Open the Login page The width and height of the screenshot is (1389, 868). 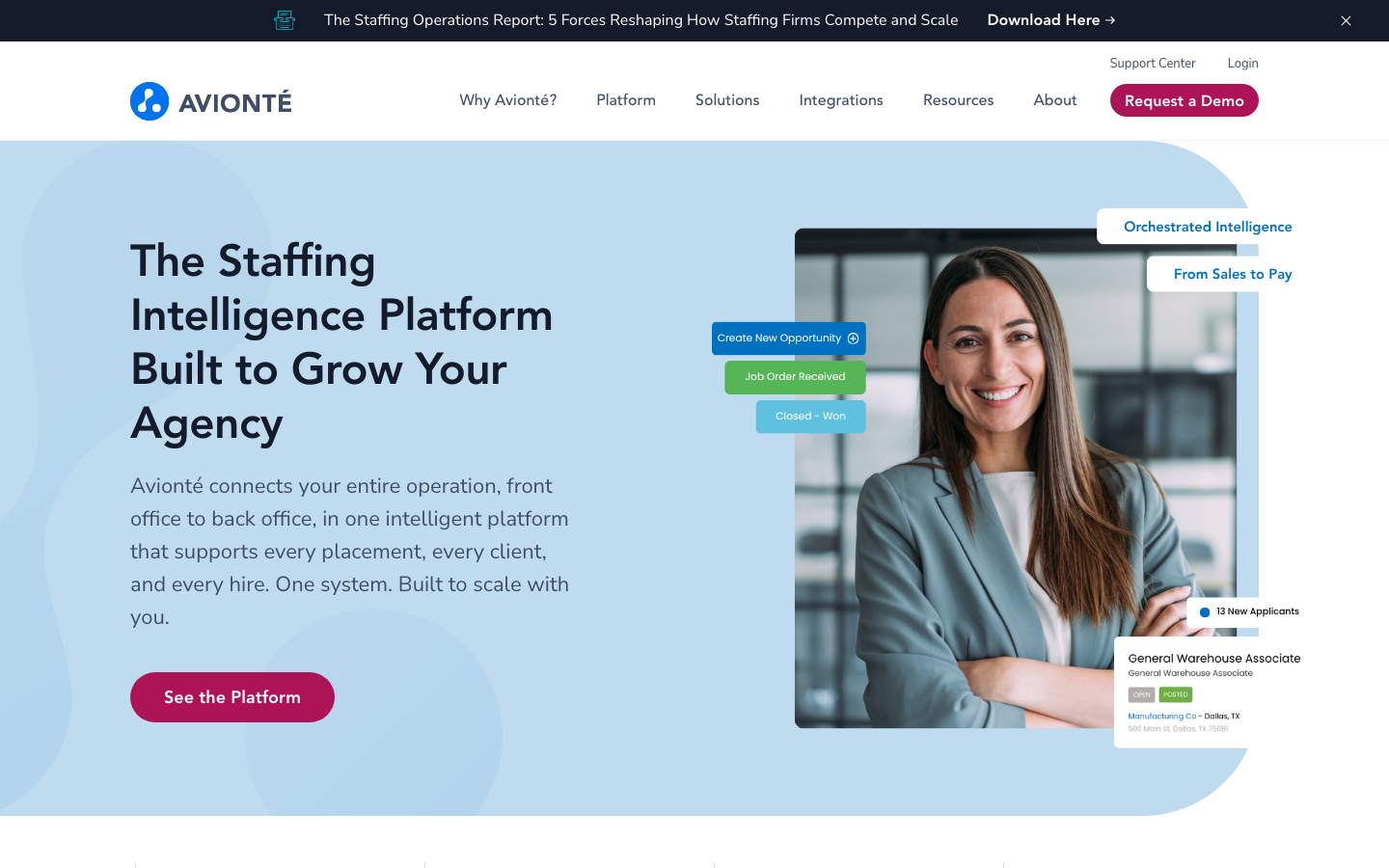[1242, 64]
